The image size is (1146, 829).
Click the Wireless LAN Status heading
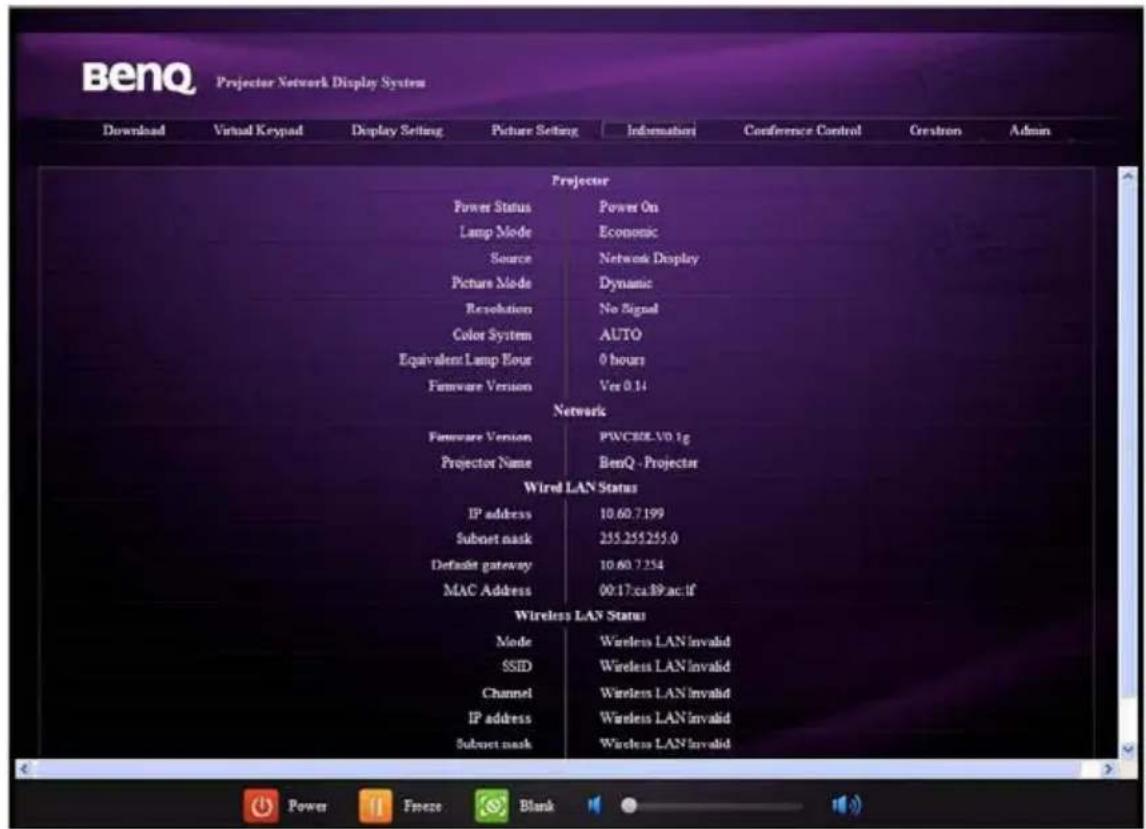[x=580, y=616]
